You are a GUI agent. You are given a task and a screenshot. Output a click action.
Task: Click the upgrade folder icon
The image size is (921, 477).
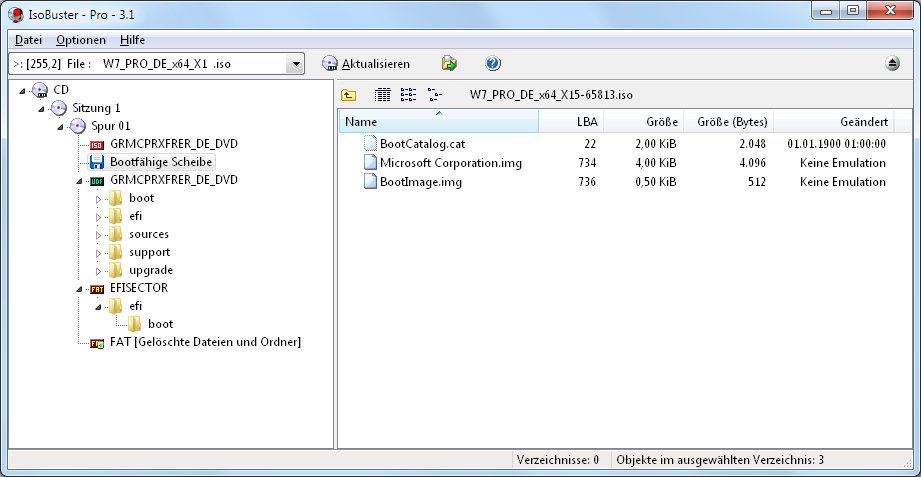(x=116, y=270)
